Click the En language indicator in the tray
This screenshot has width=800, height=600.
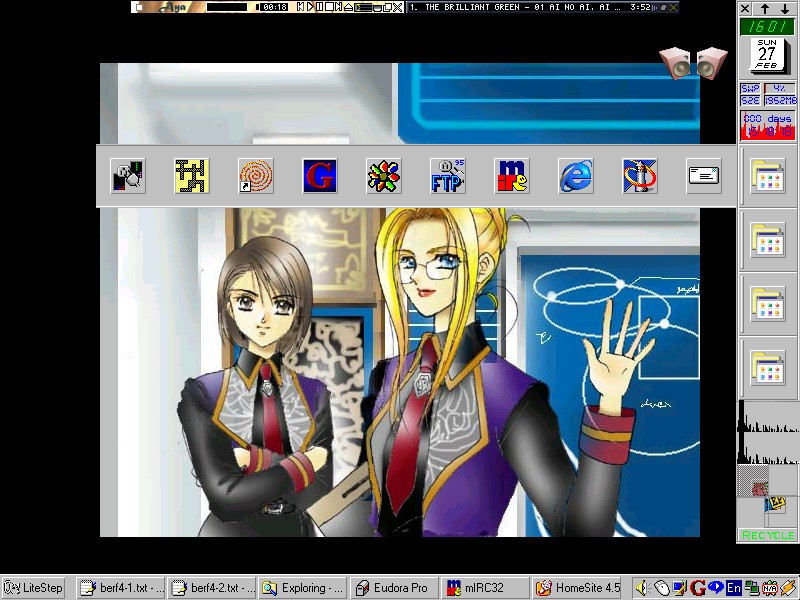[733, 588]
